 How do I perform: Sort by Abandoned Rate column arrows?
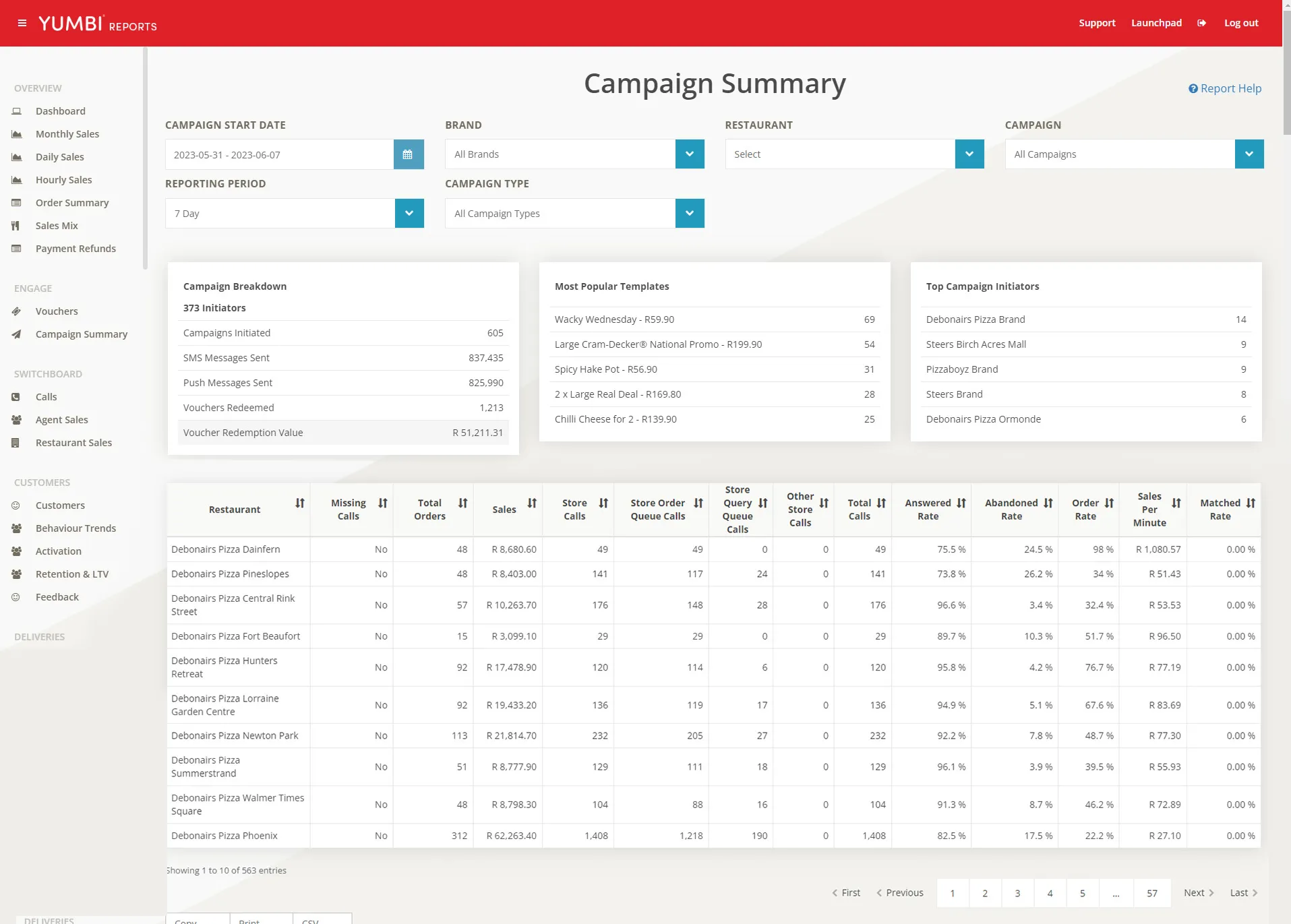pos(1048,503)
